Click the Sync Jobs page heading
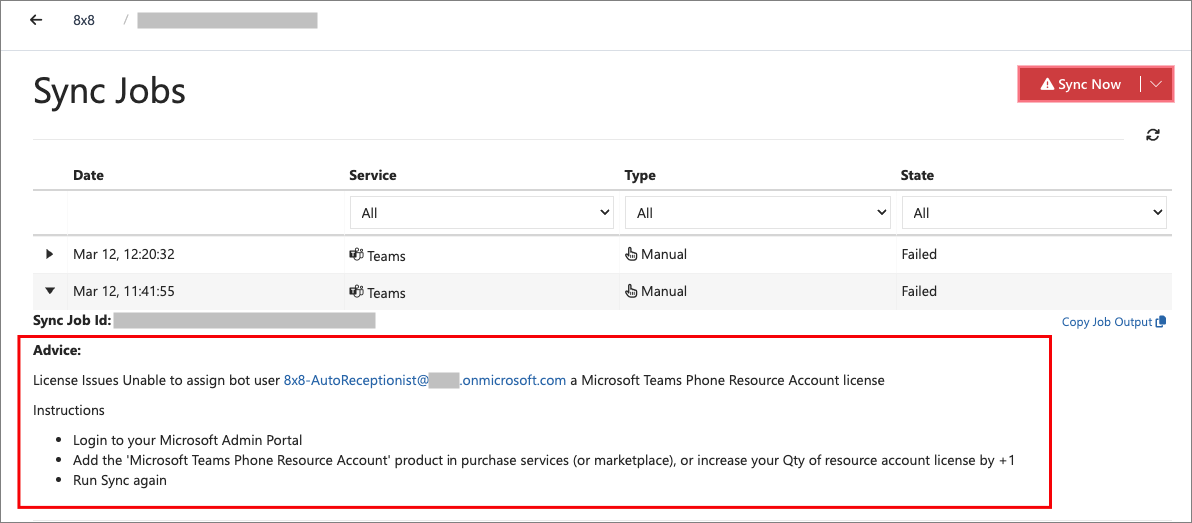The image size is (1192, 523). [109, 92]
